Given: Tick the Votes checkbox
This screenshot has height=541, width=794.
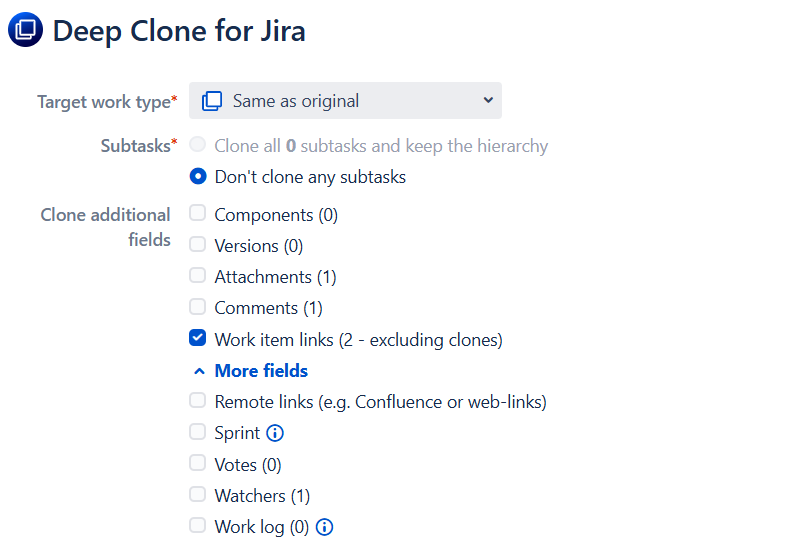Looking at the screenshot, I should (198, 464).
